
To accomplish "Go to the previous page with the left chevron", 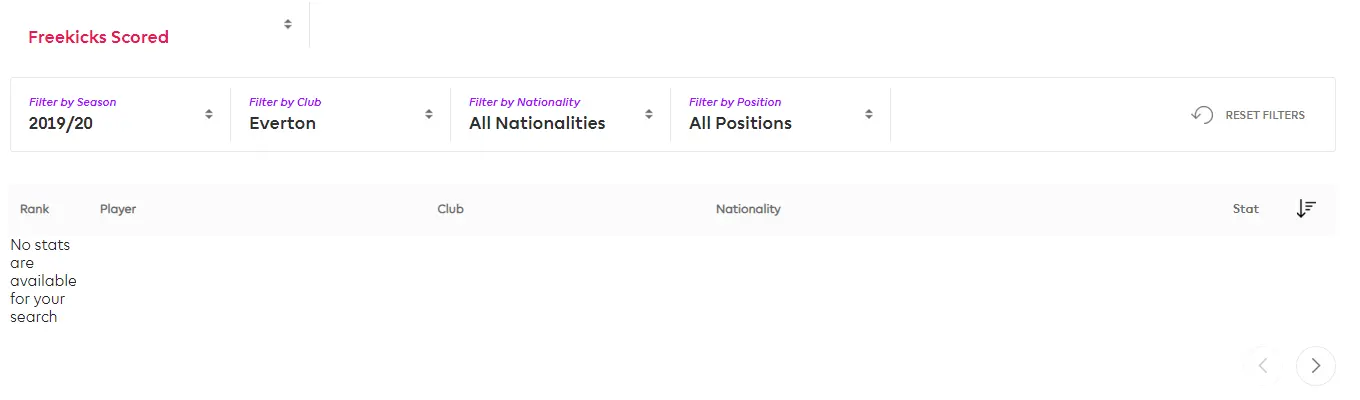I will coord(1263,366).
